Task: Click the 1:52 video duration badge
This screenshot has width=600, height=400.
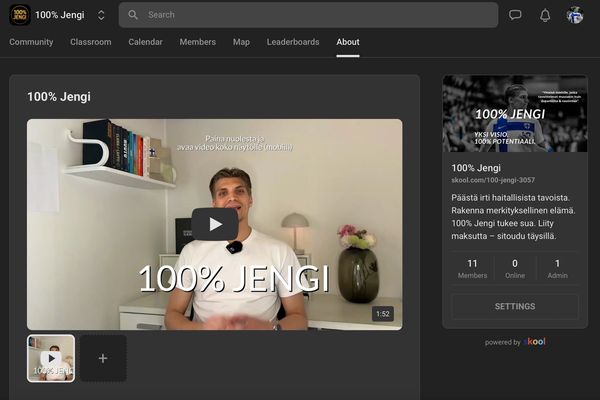Action: point(383,314)
